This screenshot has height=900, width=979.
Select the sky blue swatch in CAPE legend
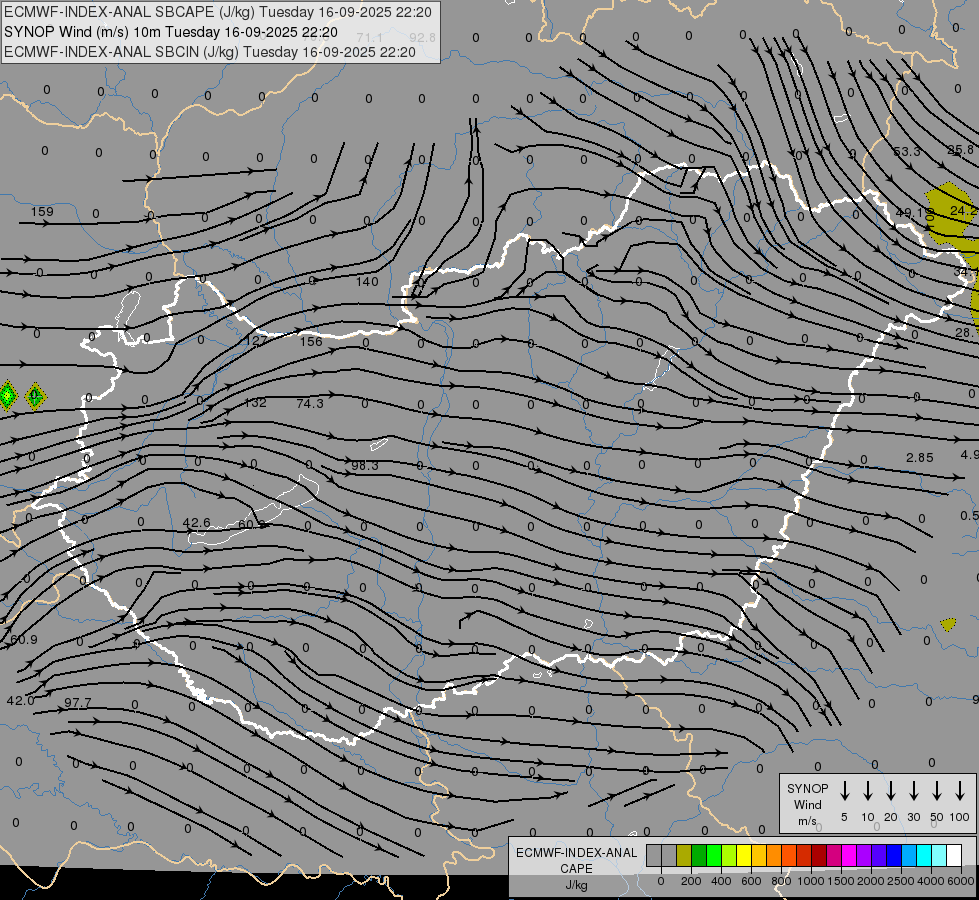(908, 855)
